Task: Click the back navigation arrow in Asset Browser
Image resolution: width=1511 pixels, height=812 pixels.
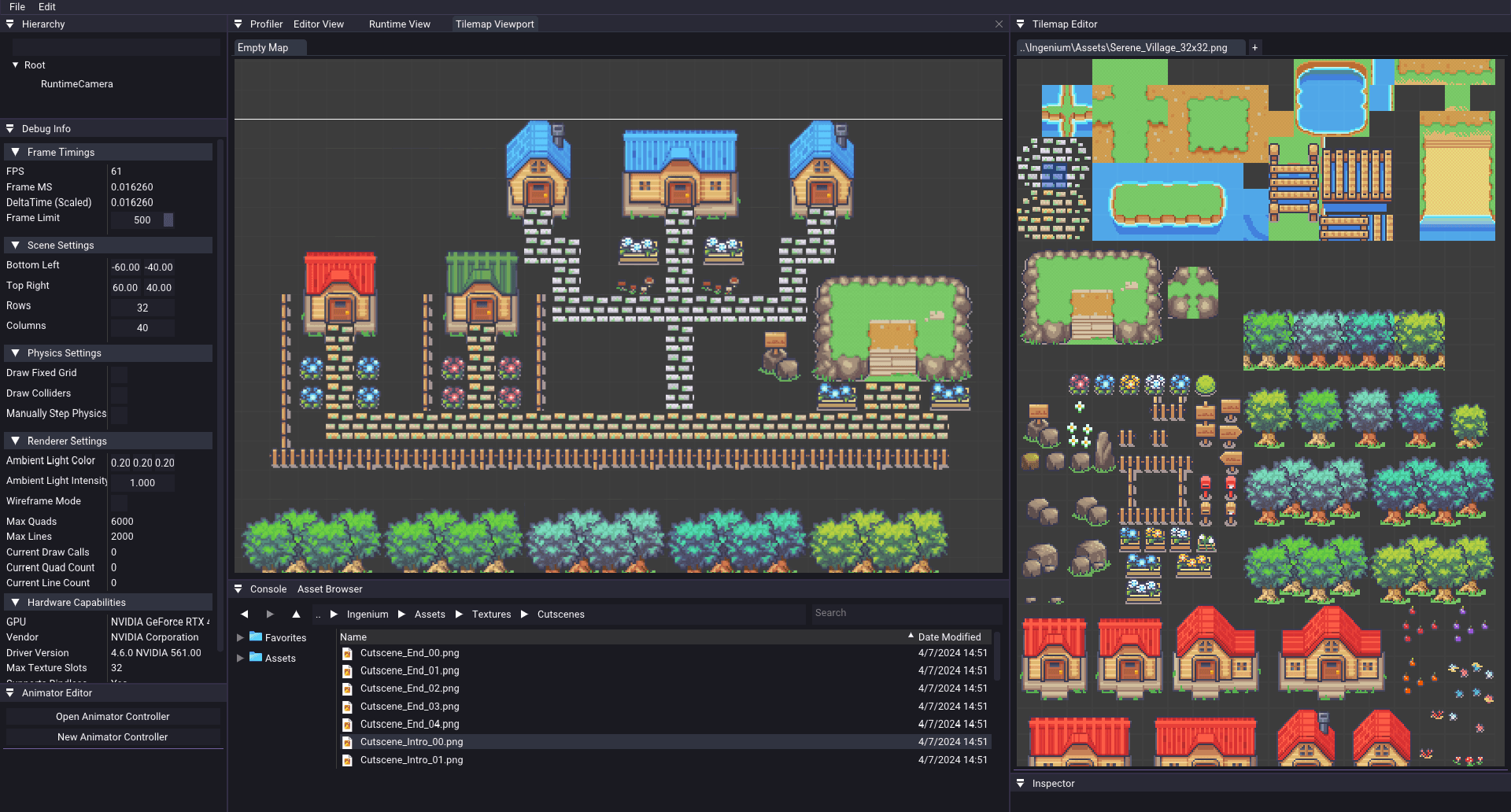Action: click(x=244, y=614)
